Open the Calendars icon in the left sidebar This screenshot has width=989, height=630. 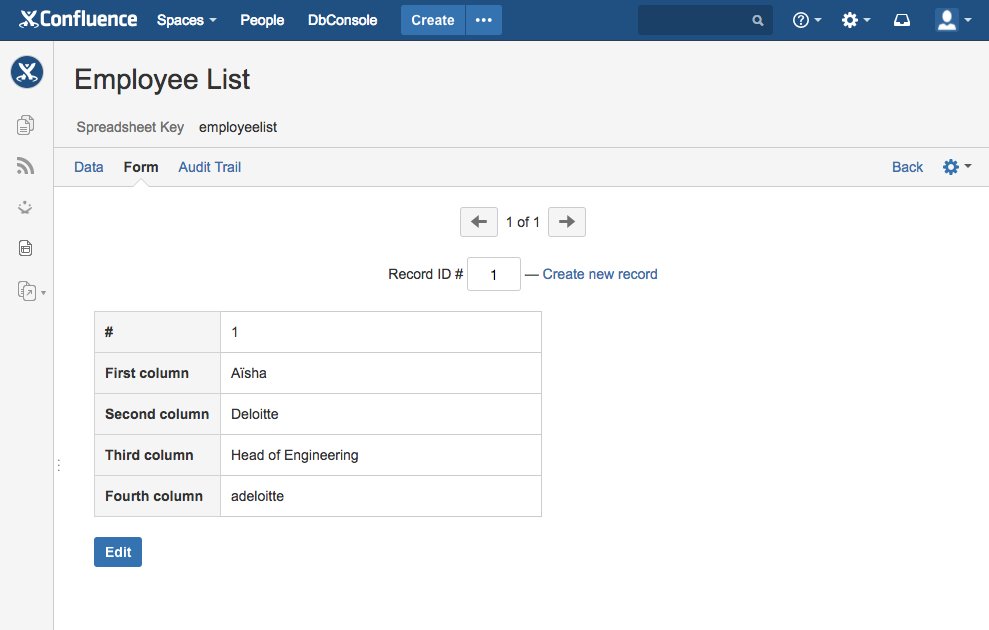[25, 248]
